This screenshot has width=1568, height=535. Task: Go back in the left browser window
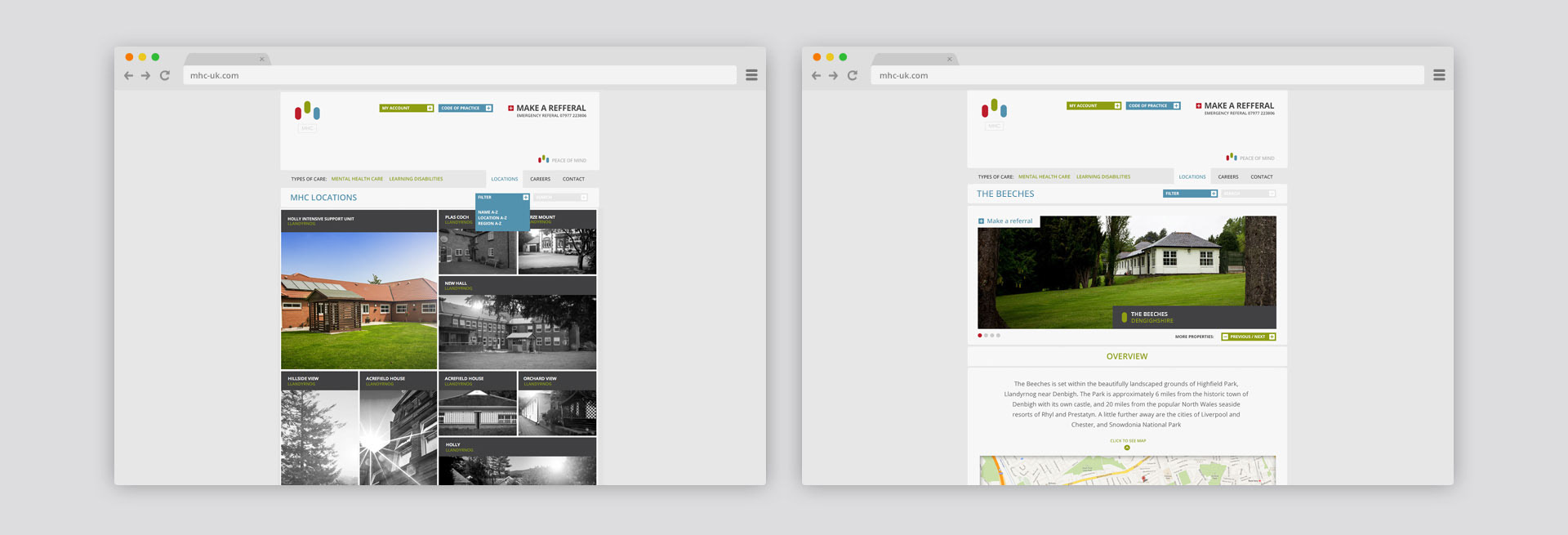tap(128, 75)
